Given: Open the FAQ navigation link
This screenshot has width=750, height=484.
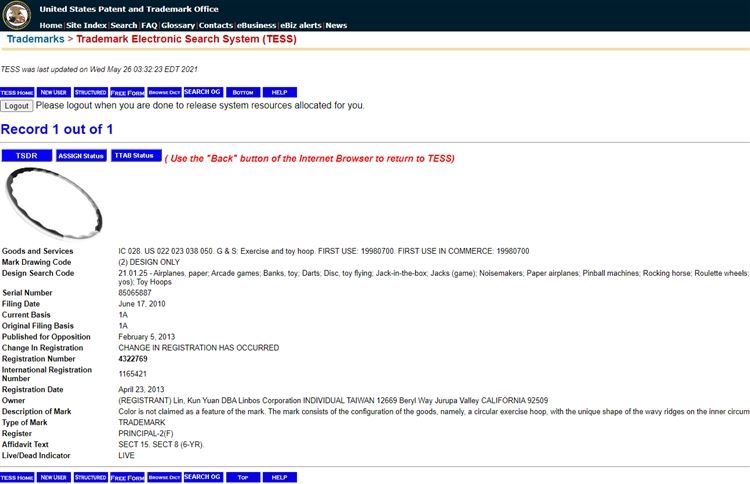Looking at the screenshot, I should [149, 25].
